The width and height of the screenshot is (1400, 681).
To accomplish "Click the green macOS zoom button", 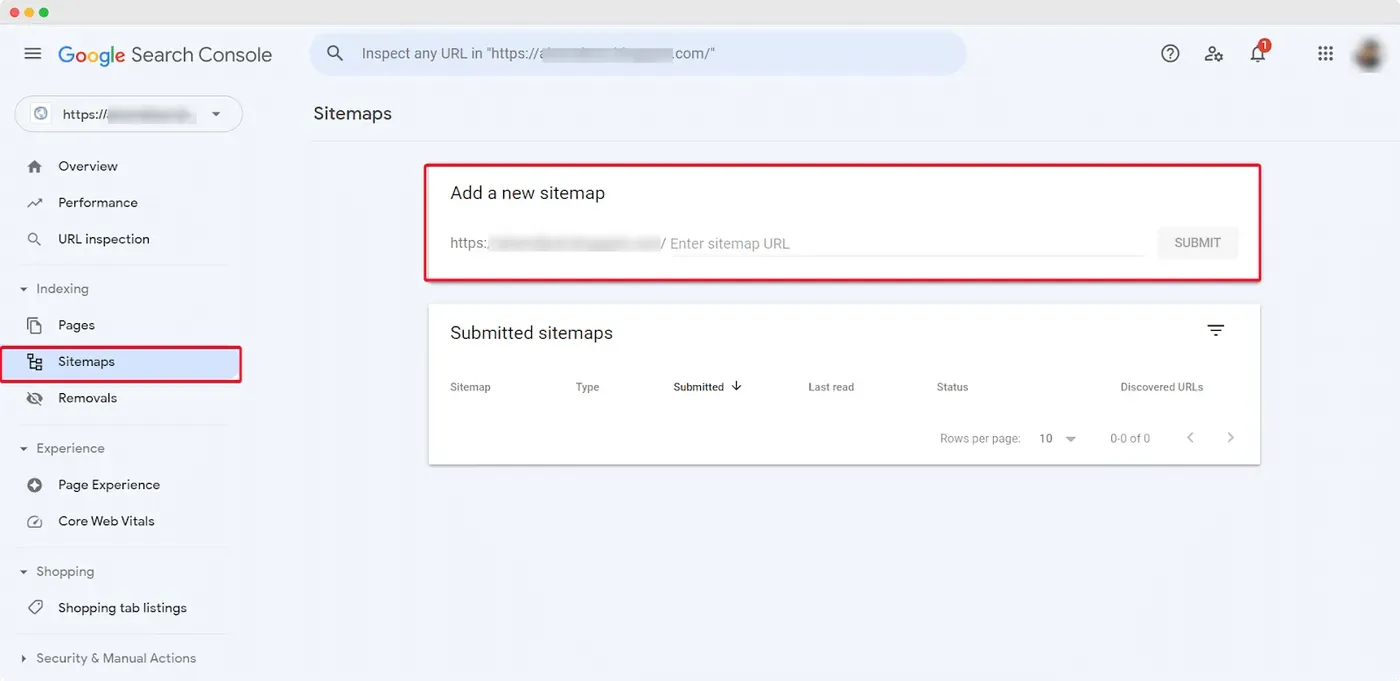I will click(44, 12).
